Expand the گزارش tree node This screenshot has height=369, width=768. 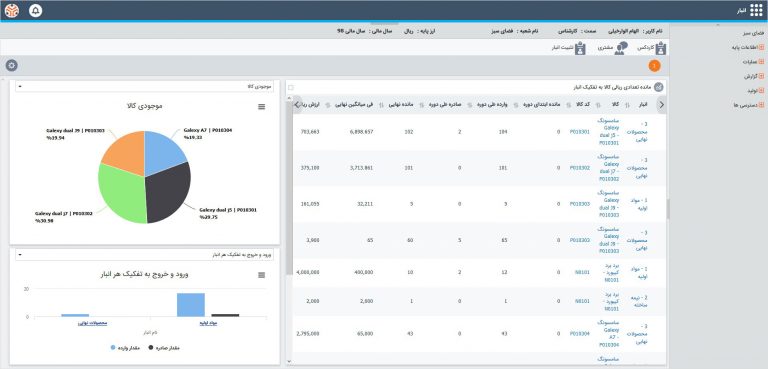pyautogui.click(x=760, y=76)
